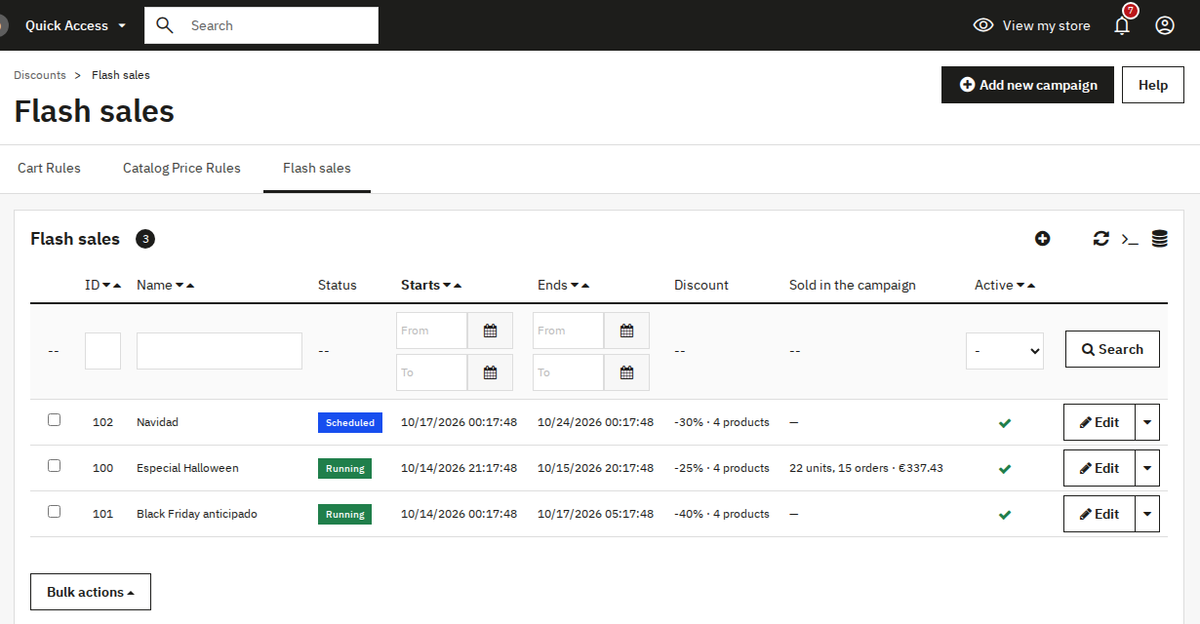Image resolution: width=1200 pixels, height=624 pixels.
Task: Disable the Black Friday anticipado campaign checkmark
Action: point(1005,515)
